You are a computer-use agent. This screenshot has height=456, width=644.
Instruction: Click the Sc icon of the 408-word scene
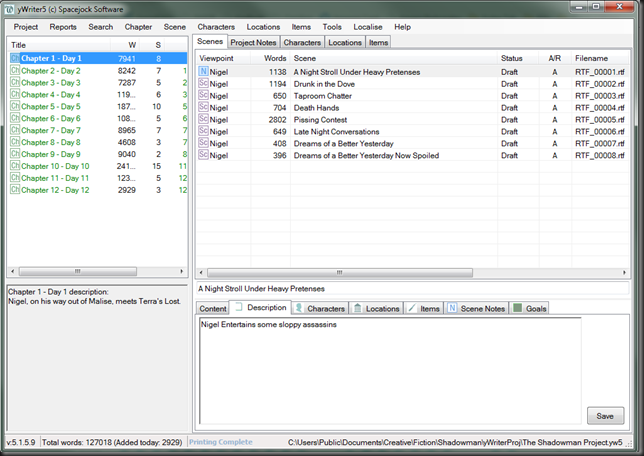point(203,143)
